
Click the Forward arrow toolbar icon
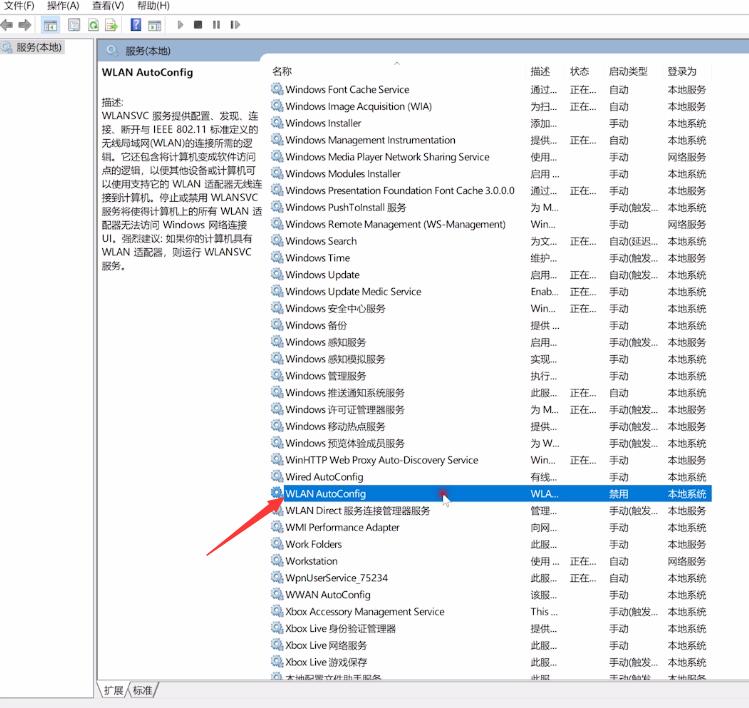coord(25,25)
